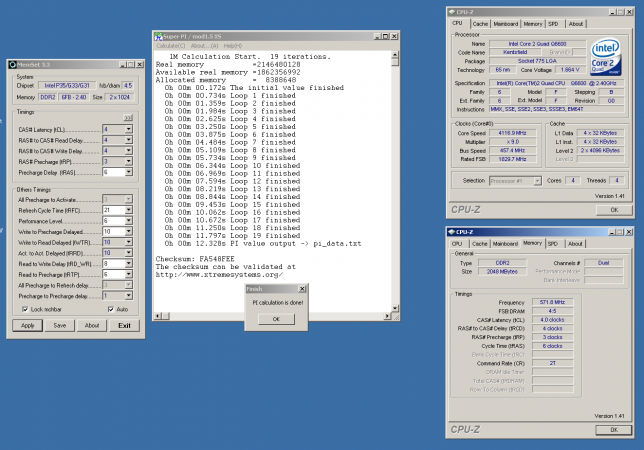Open the Read to Precharge (tRTP) dropdown
This screenshot has height=450, width=644.
[129, 274]
